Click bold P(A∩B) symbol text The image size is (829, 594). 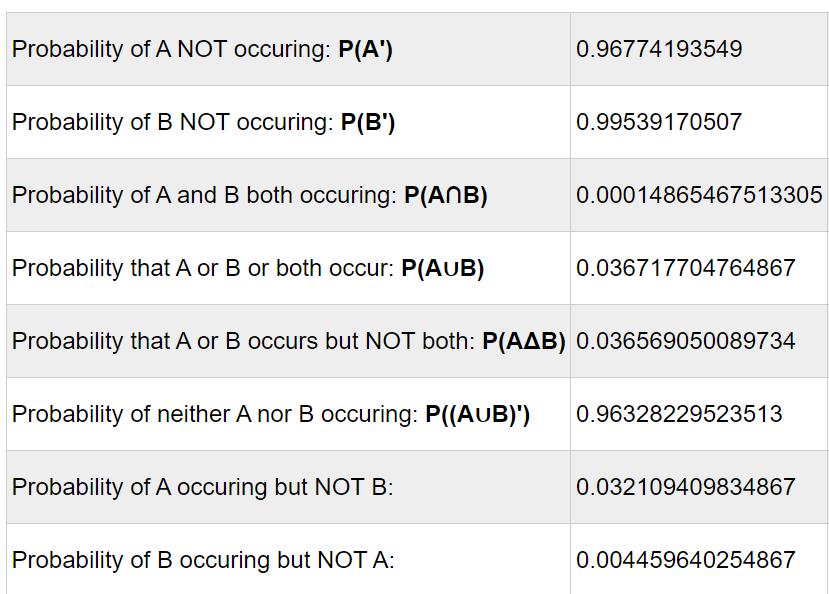[446, 195]
